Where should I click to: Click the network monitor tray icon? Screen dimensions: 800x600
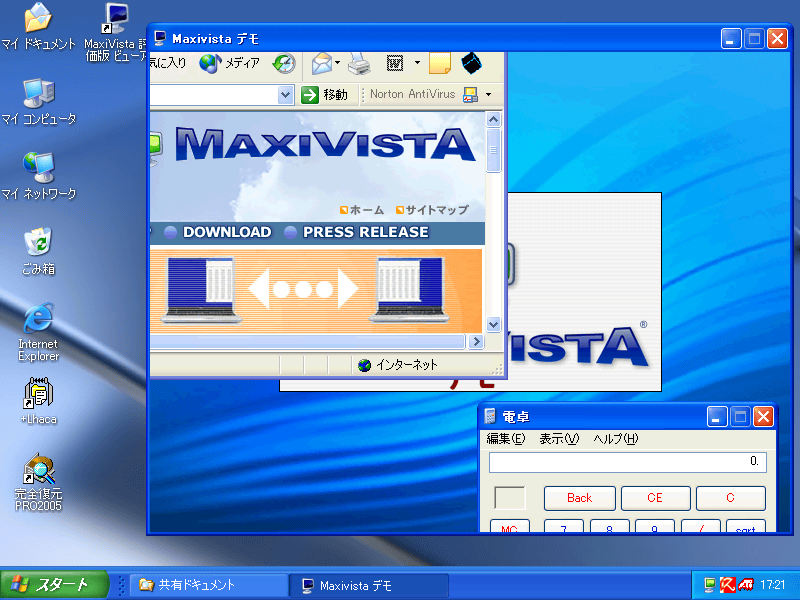(710, 585)
